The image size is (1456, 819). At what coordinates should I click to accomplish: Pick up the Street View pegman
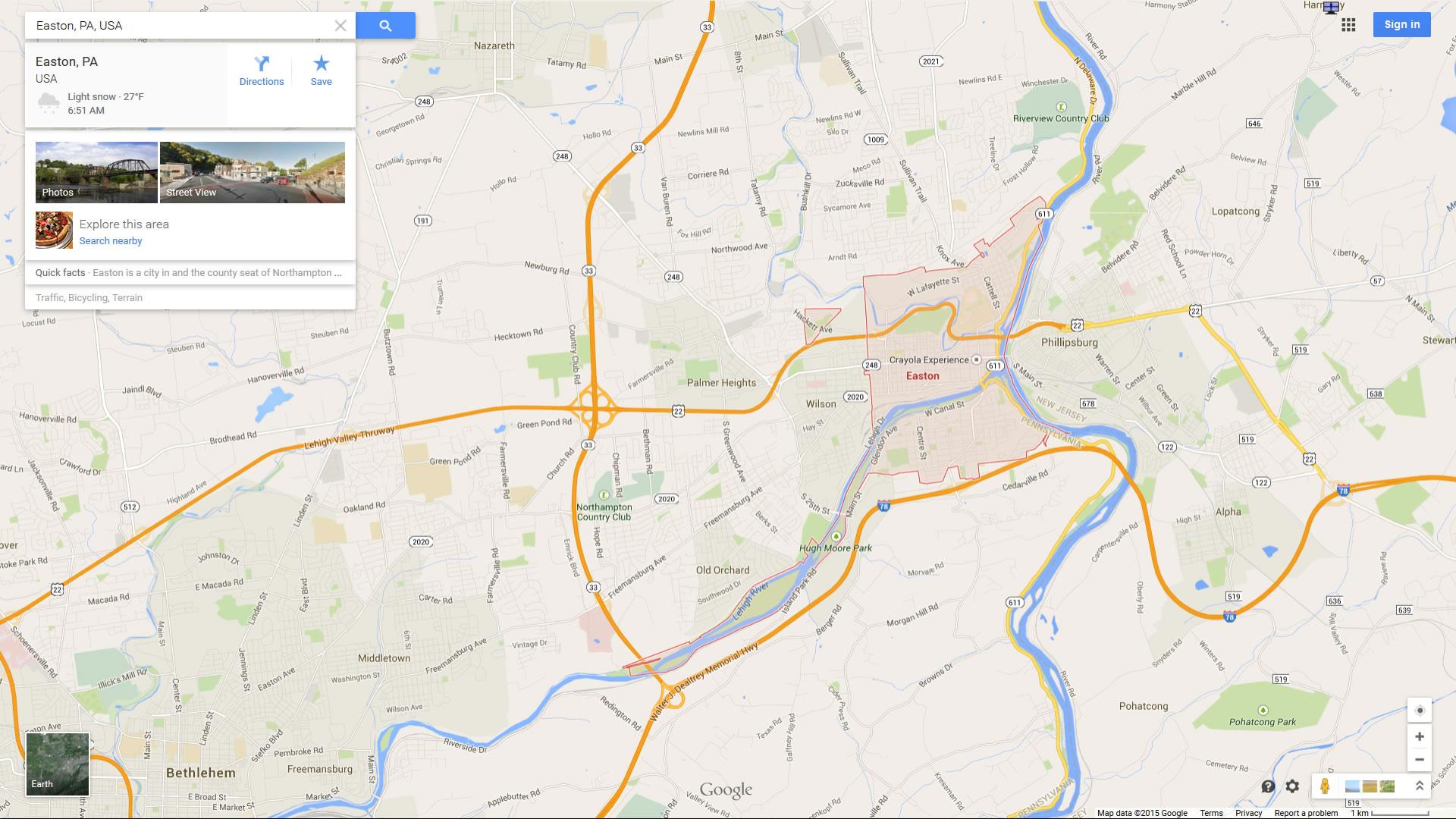tap(1325, 786)
